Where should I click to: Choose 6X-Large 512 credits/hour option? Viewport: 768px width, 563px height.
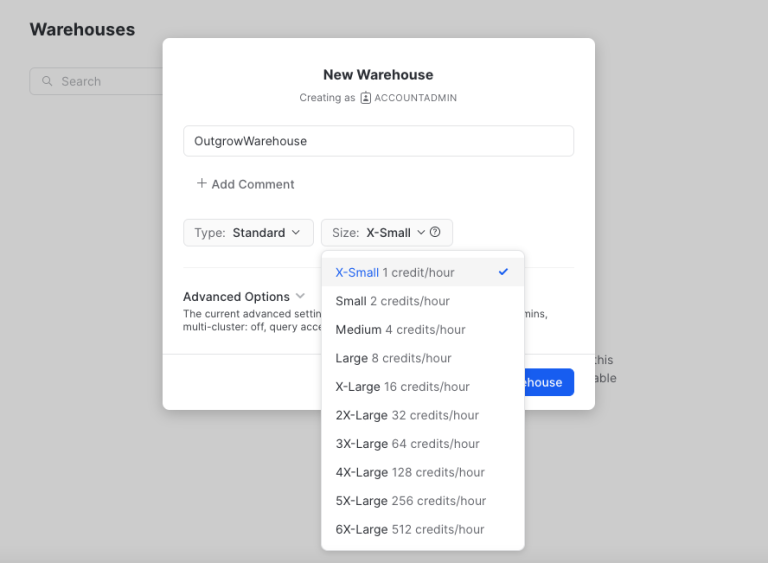[x=410, y=529]
